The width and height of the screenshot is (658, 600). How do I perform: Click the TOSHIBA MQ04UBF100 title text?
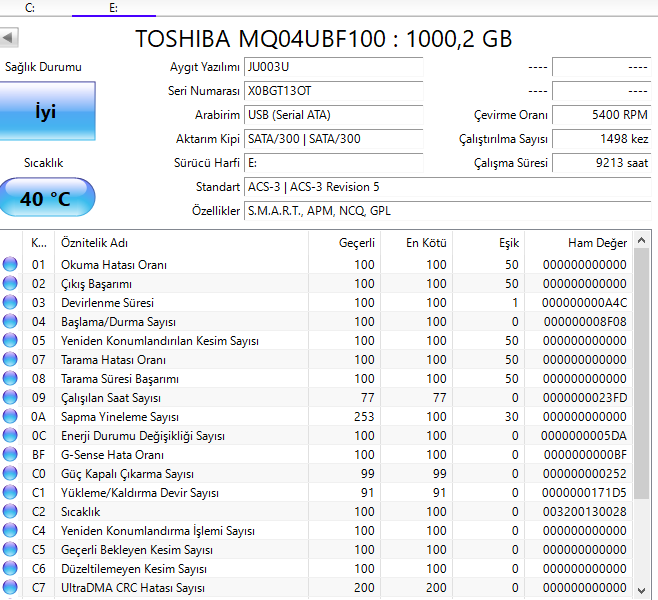(x=324, y=39)
